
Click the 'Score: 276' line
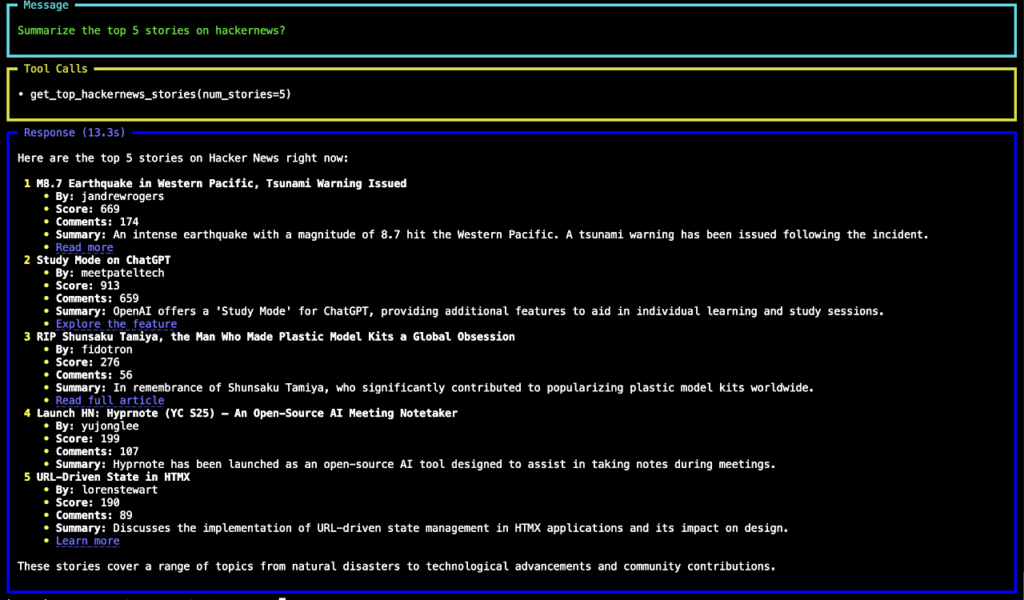pyautogui.click(x=88, y=362)
